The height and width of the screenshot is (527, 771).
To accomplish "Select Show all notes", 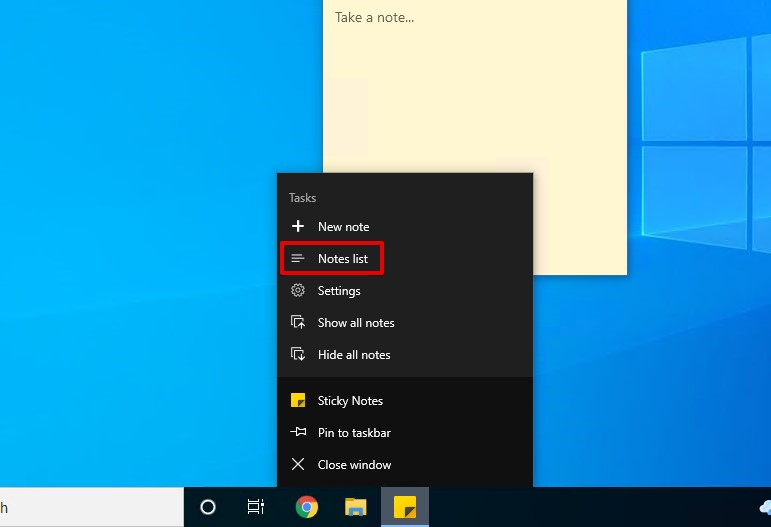I will coord(356,323).
